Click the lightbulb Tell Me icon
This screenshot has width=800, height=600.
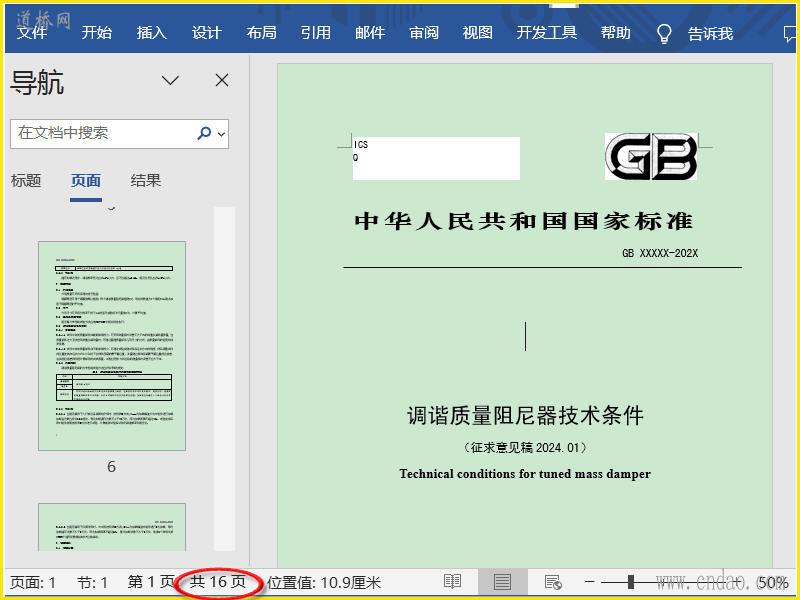664,34
